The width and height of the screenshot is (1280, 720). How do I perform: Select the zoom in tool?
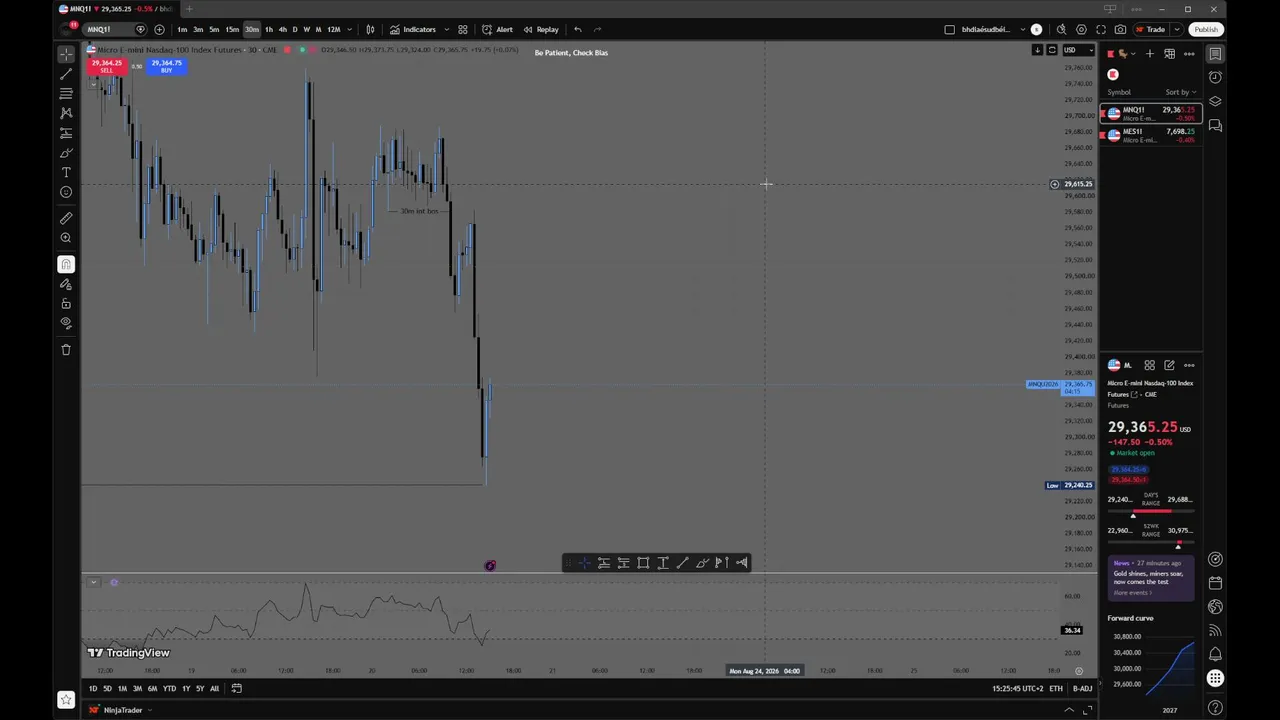click(x=66, y=238)
